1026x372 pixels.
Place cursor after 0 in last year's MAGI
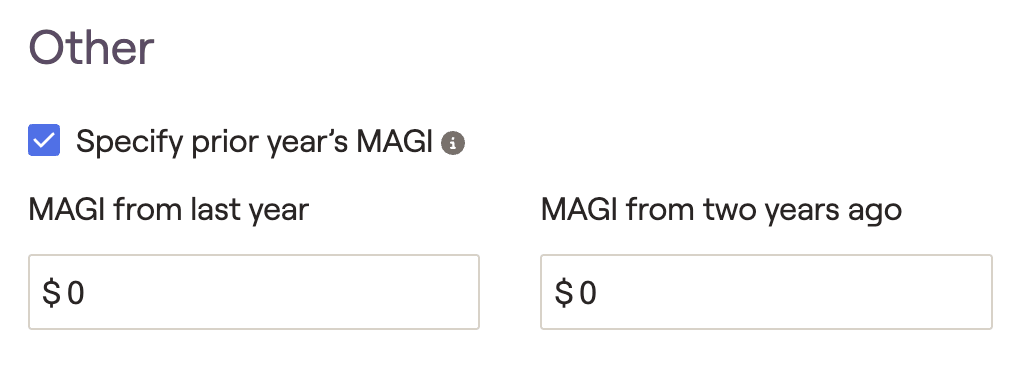pos(86,292)
